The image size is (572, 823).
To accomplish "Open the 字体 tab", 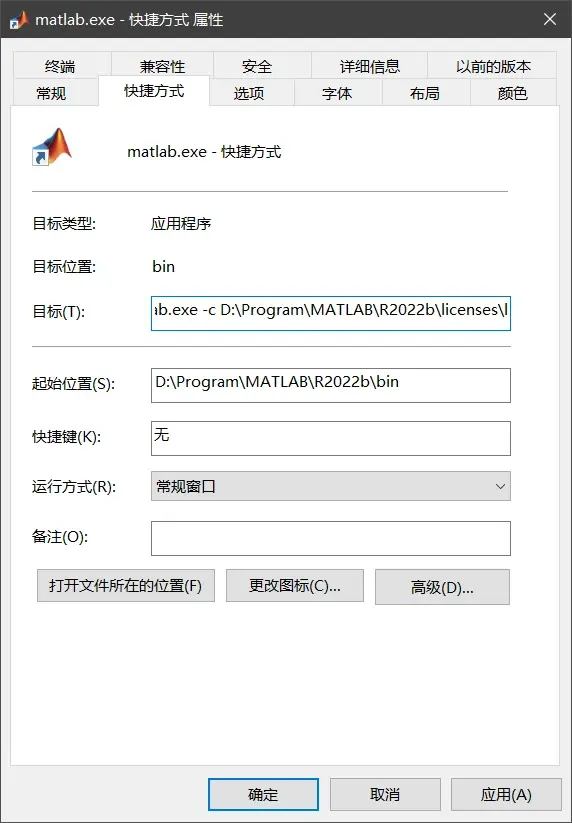I will pyautogui.click(x=337, y=93).
